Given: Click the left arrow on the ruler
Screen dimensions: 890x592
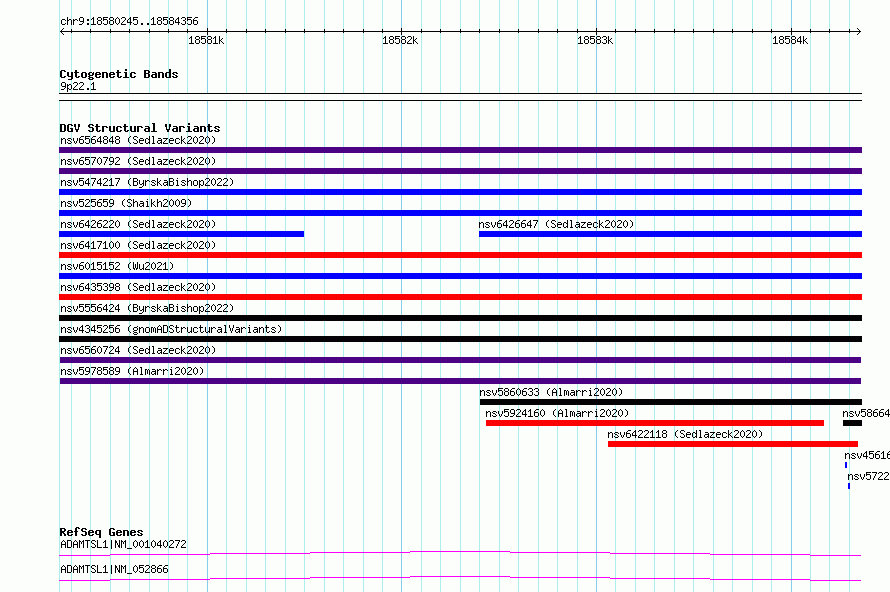Looking at the screenshot, I should tap(62, 31).
